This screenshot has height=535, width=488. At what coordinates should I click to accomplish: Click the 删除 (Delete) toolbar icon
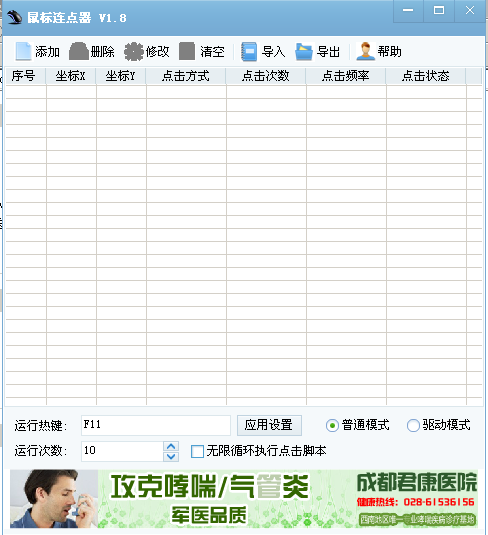tap(79, 52)
